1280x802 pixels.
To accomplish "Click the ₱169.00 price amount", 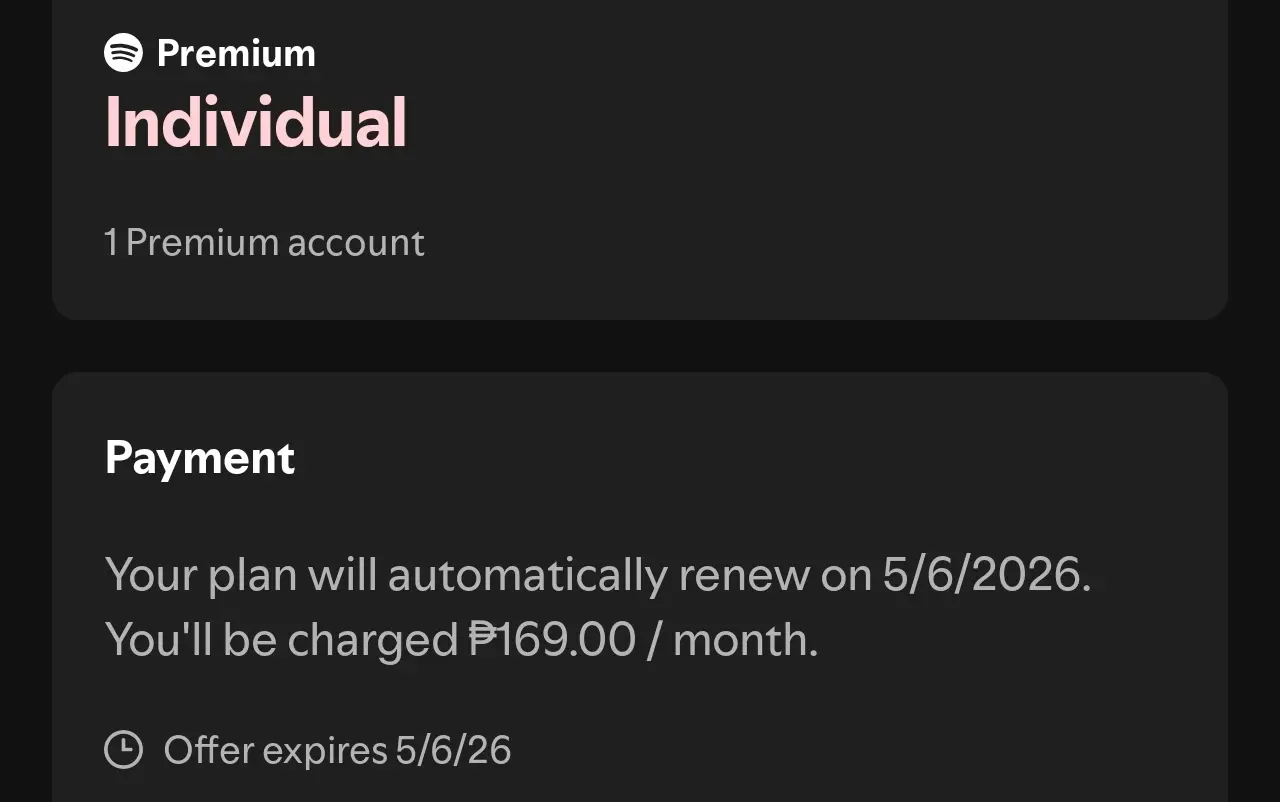I will 552,640.
